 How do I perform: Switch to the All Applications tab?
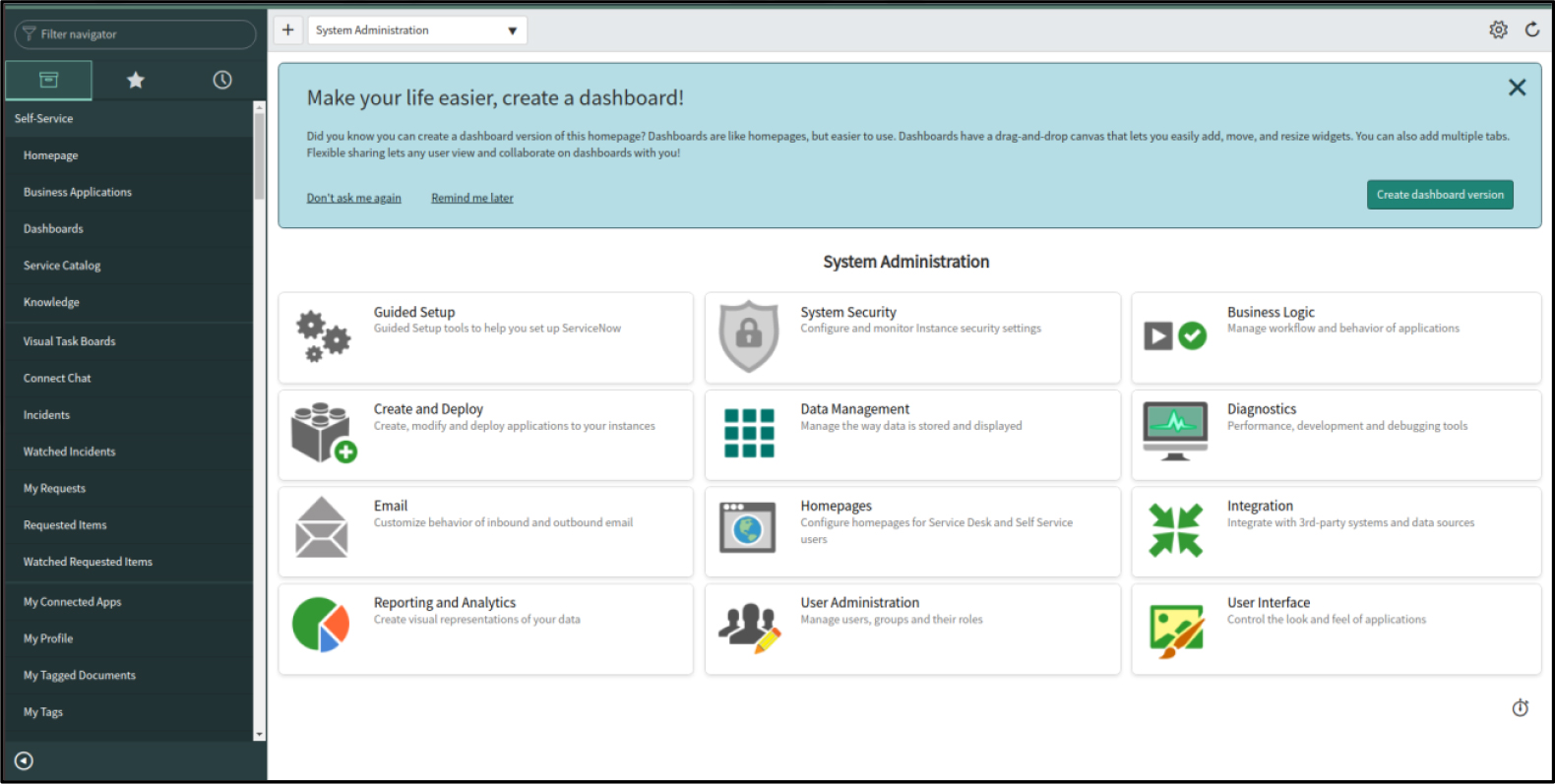click(x=48, y=80)
